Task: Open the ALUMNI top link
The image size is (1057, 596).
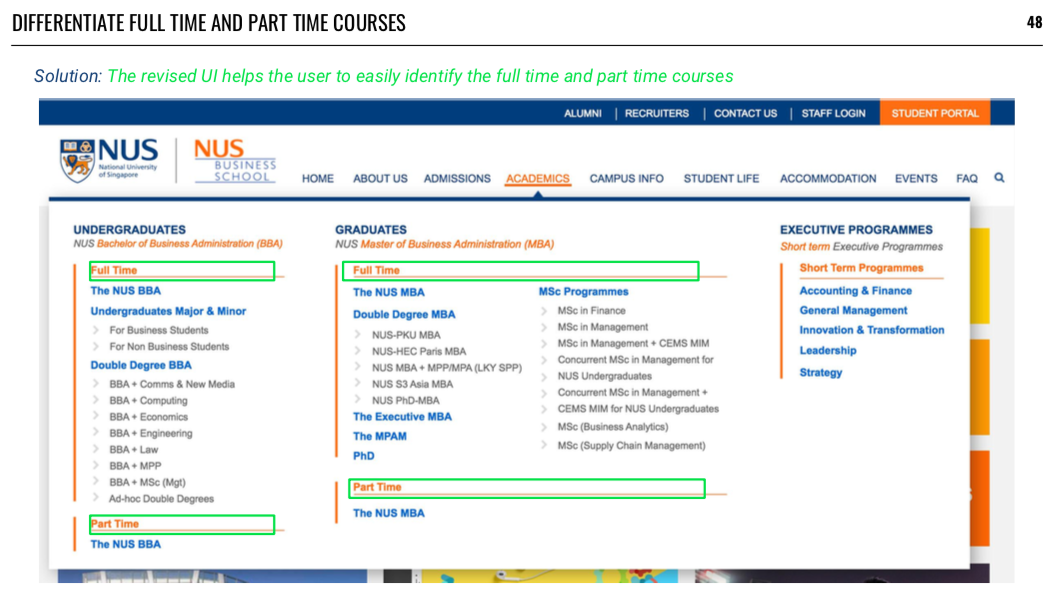Action: [582, 113]
